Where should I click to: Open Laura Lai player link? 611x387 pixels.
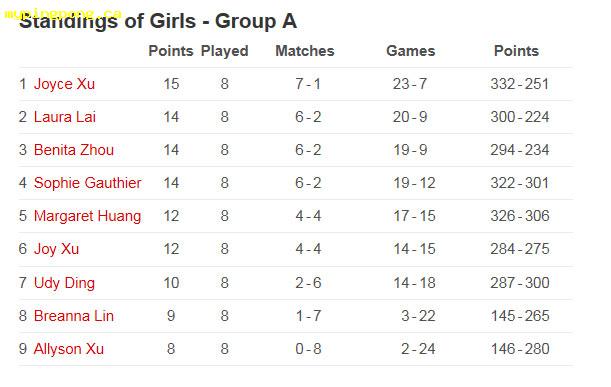(65, 117)
